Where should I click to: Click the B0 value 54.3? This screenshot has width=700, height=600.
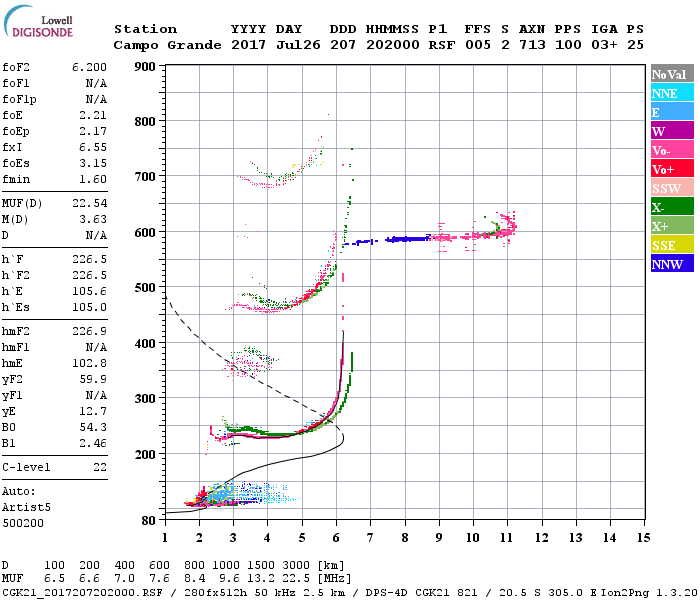pyautogui.click(x=93, y=427)
